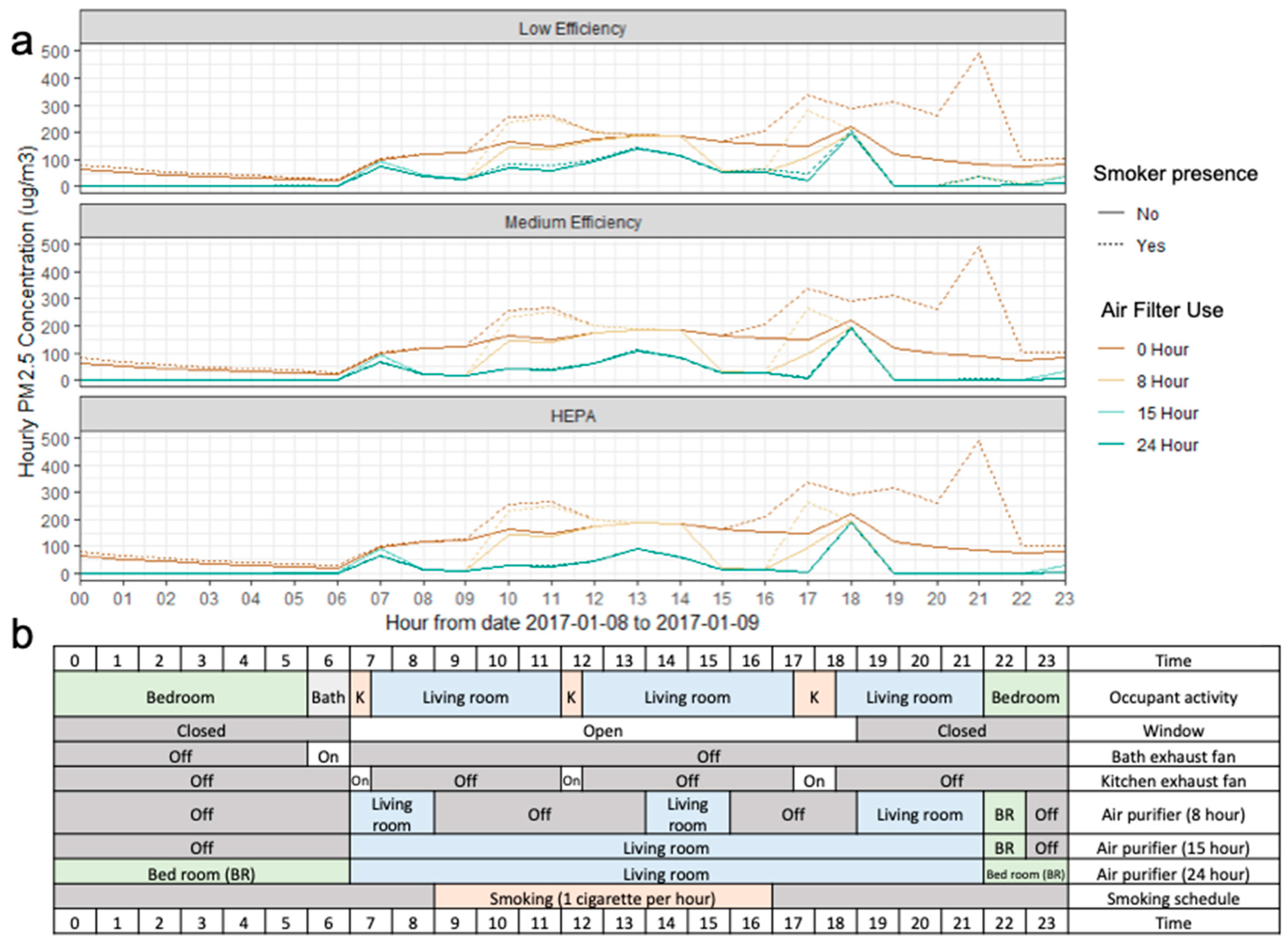This screenshot has height=942, width=1288.
Task: Click the 8 Hour legend line swatch
Action: pyautogui.click(x=1111, y=381)
